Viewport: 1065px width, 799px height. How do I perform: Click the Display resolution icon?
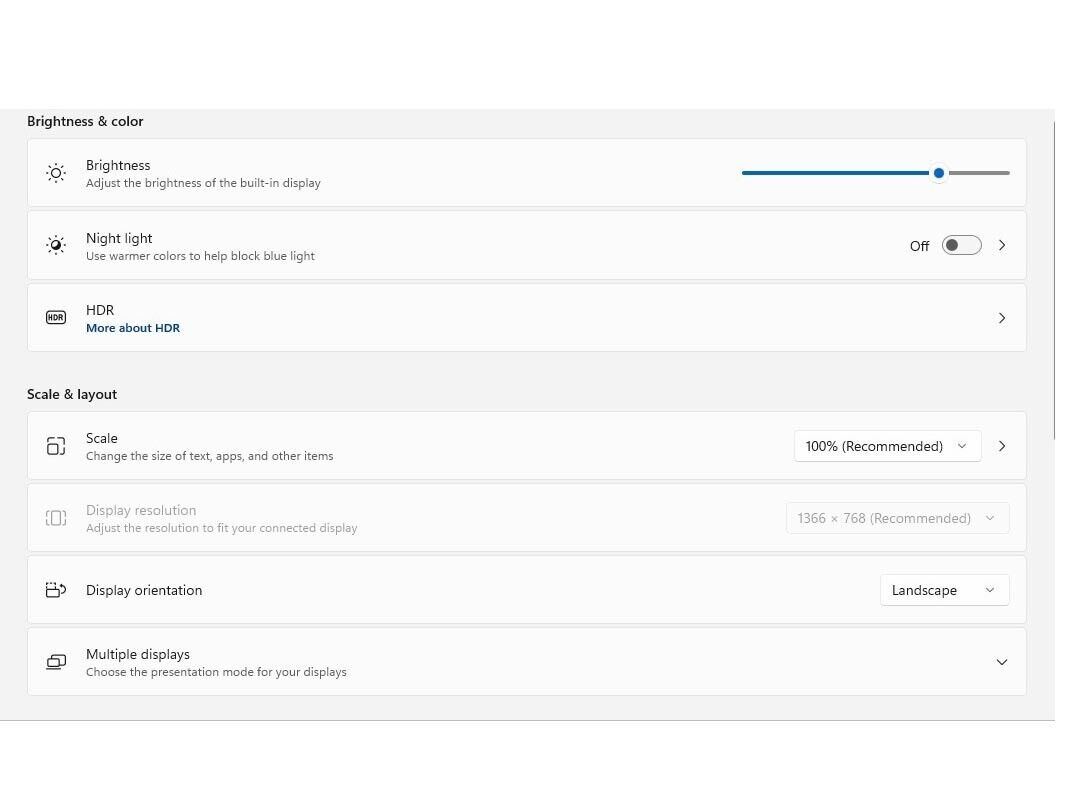(56, 518)
